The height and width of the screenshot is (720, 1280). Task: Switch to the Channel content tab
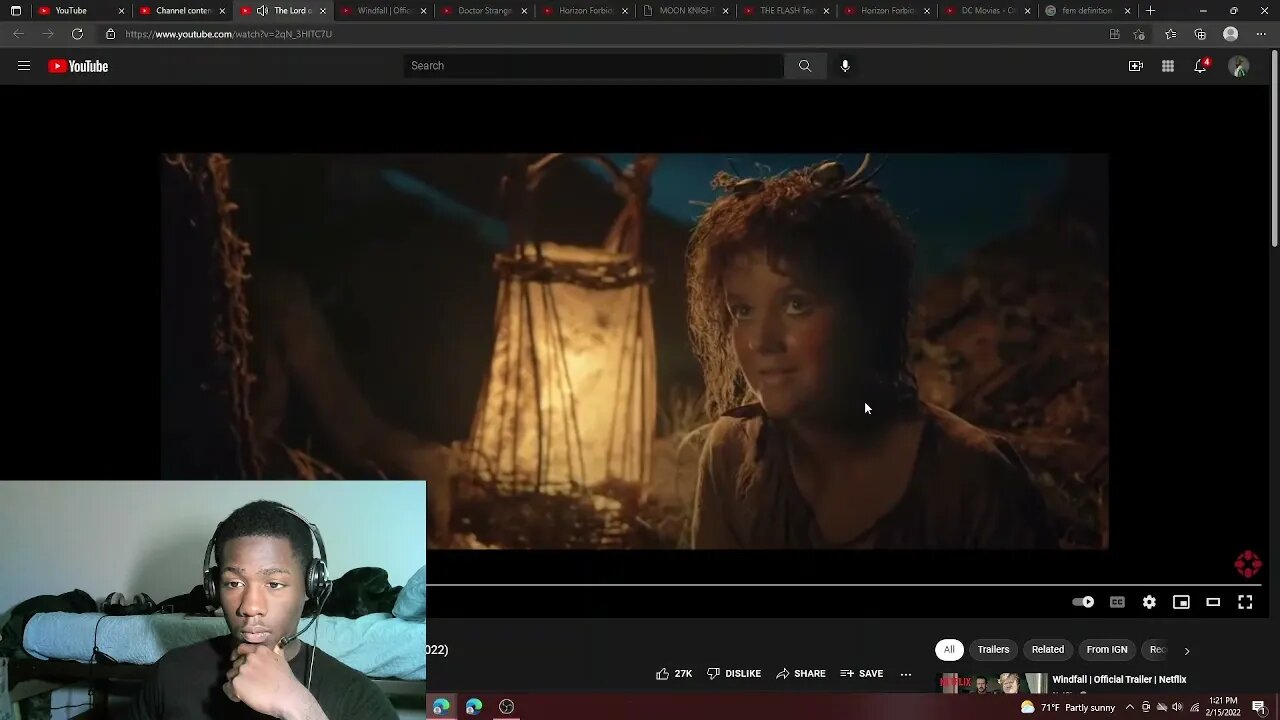tap(182, 11)
